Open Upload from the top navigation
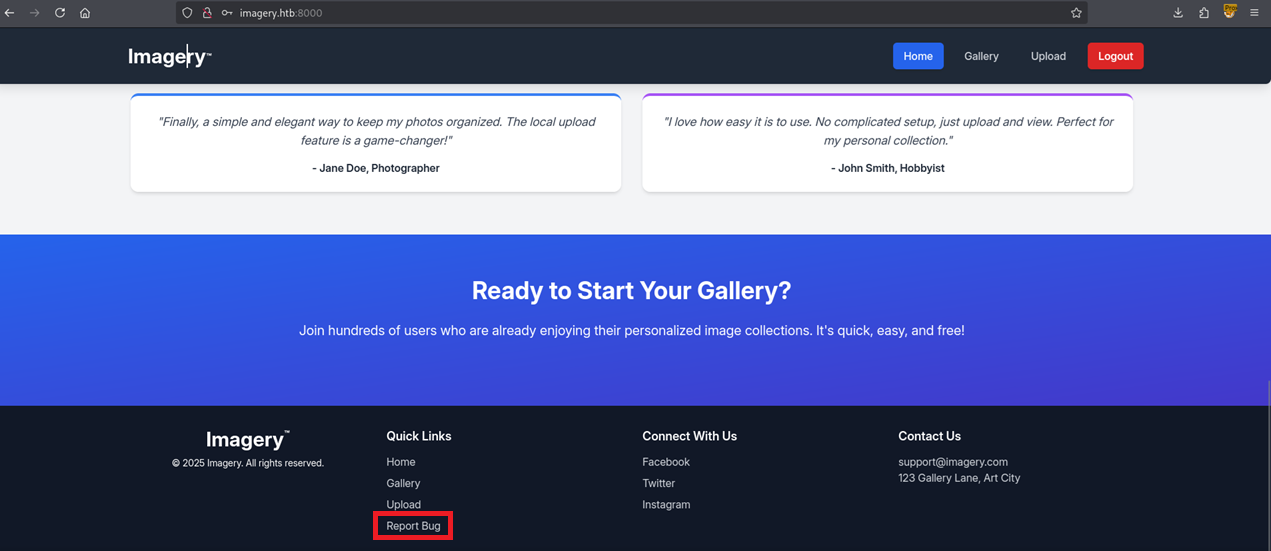Screen dimensions: 1271x551 tap(1048, 56)
